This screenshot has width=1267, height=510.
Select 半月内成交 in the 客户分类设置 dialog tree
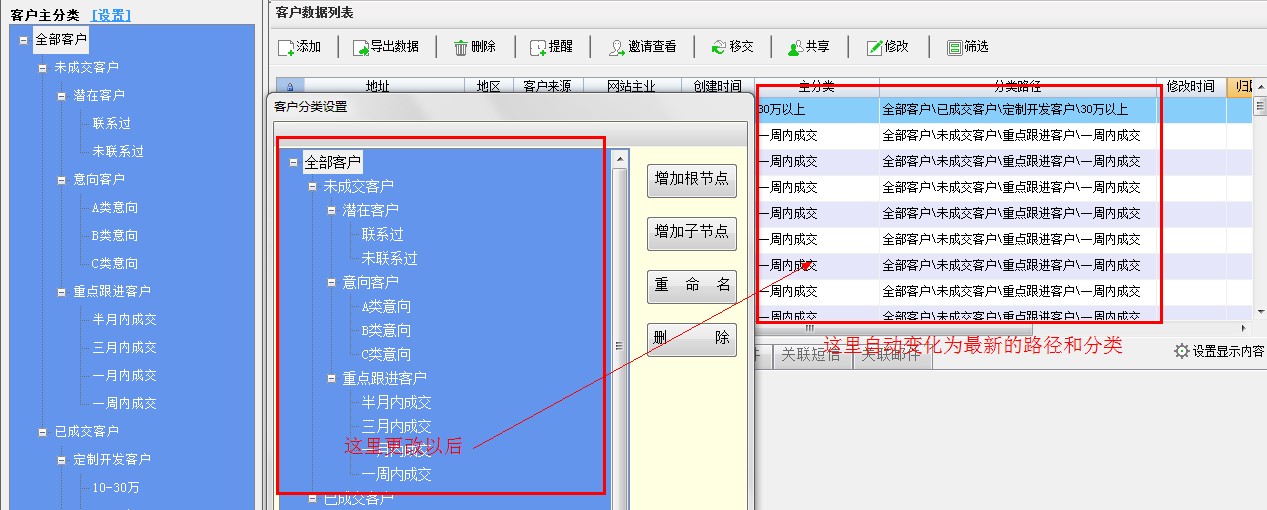click(397, 402)
